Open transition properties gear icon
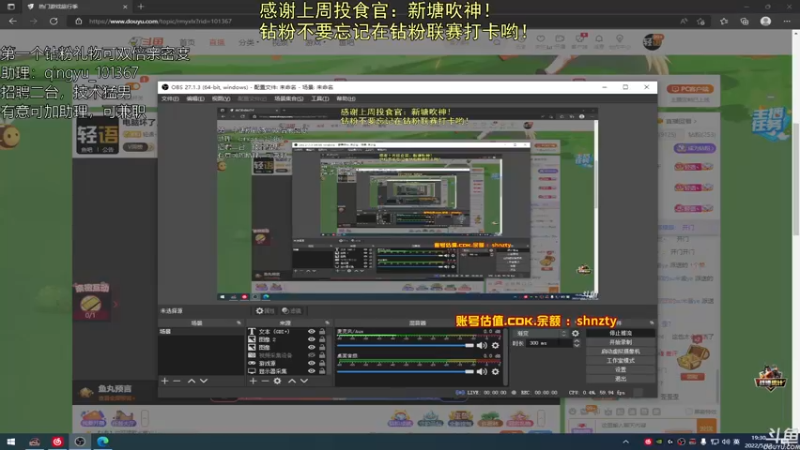The height and width of the screenshot is (450, 800). click(576, 333)
